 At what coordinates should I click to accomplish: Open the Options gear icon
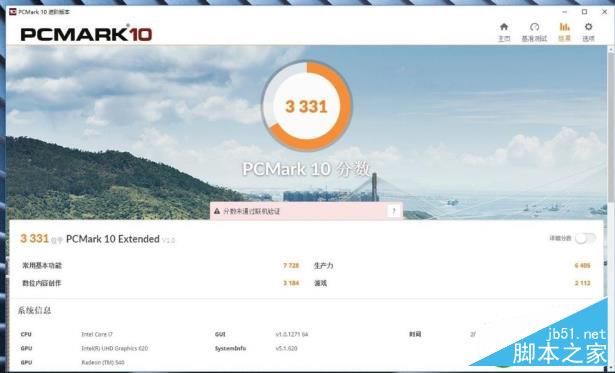click(588, 27)
